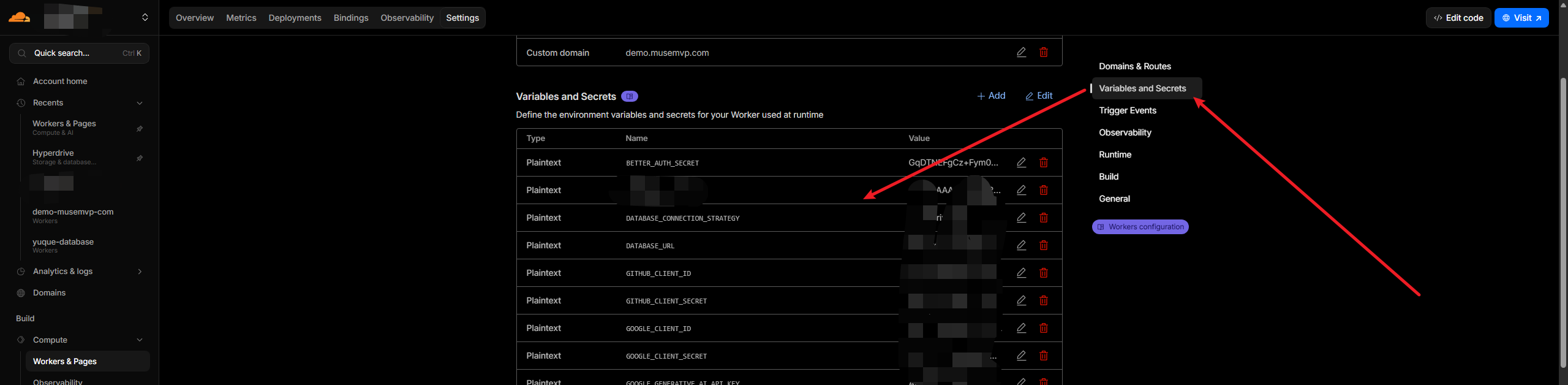Open the Bindings tab
The height and width of the screenshot is (385, 1568).
[350, 18]
